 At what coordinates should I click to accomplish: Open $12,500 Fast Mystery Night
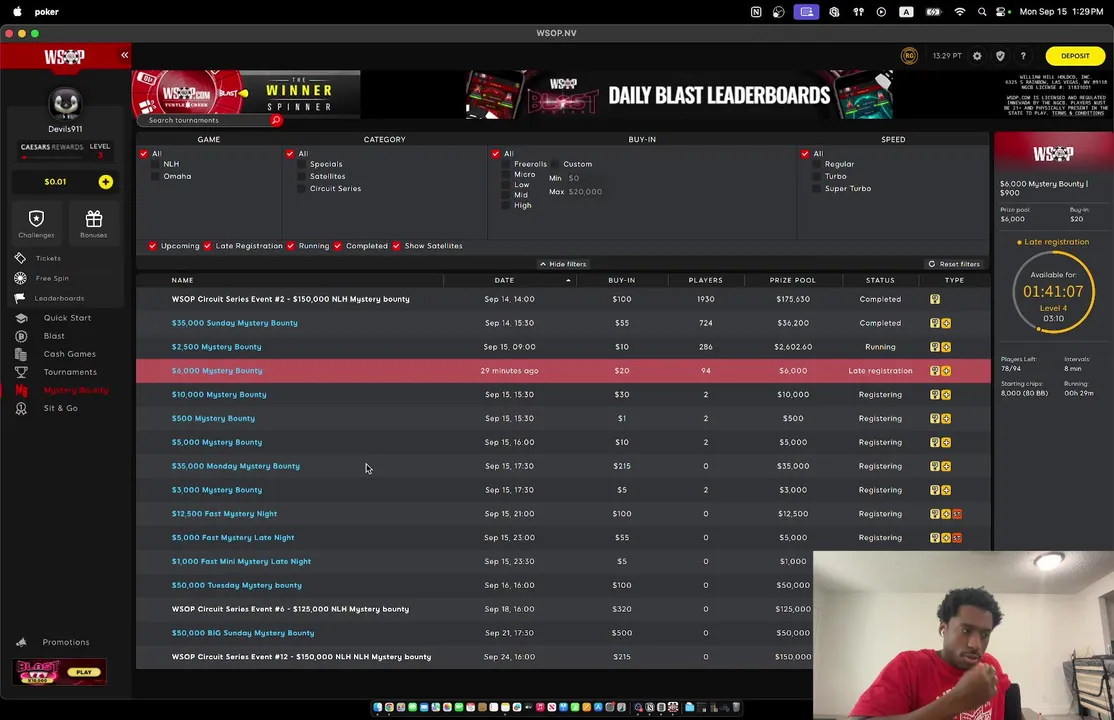pyautogui.click(x=224, y=513)
